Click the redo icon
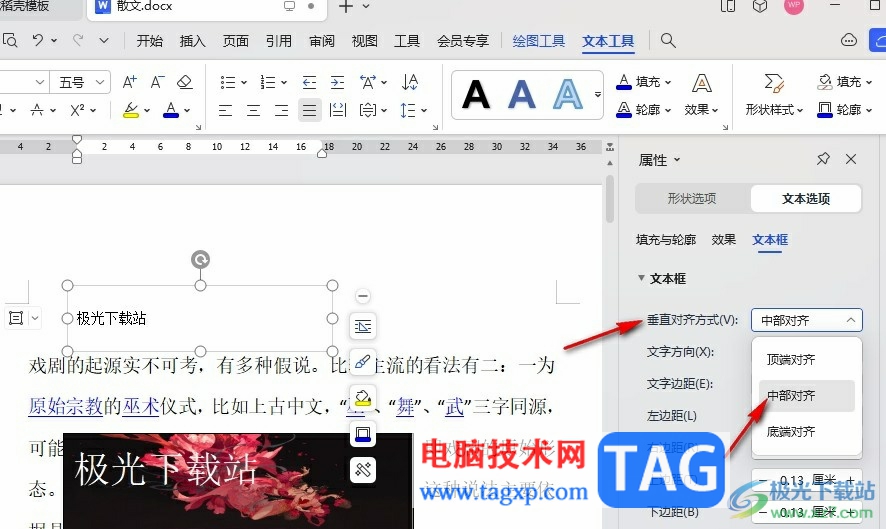This screenshot has height=529, width=886. pyautogui.click(x=79, y=40)
